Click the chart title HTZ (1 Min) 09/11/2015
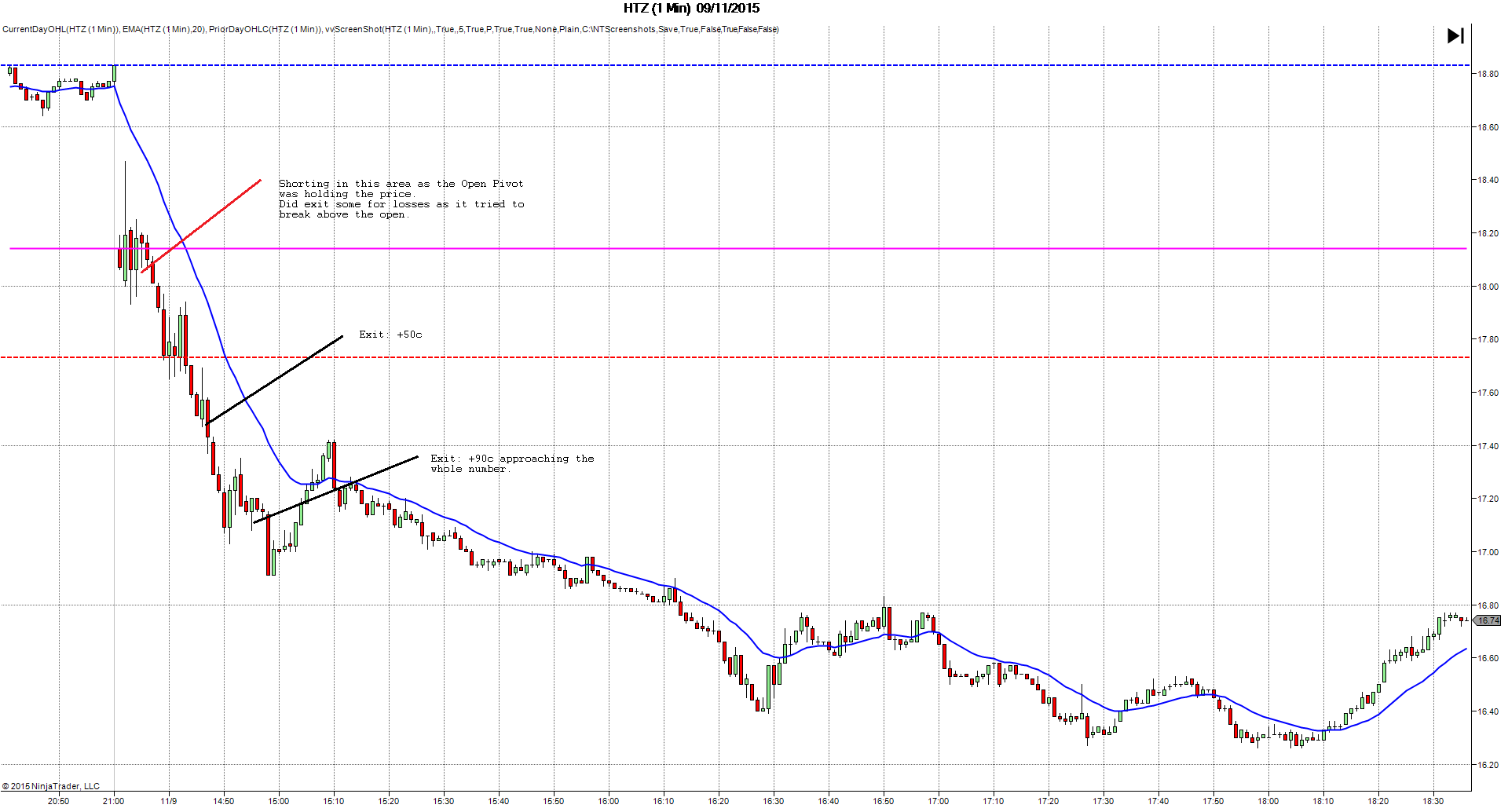 point(692,9)
